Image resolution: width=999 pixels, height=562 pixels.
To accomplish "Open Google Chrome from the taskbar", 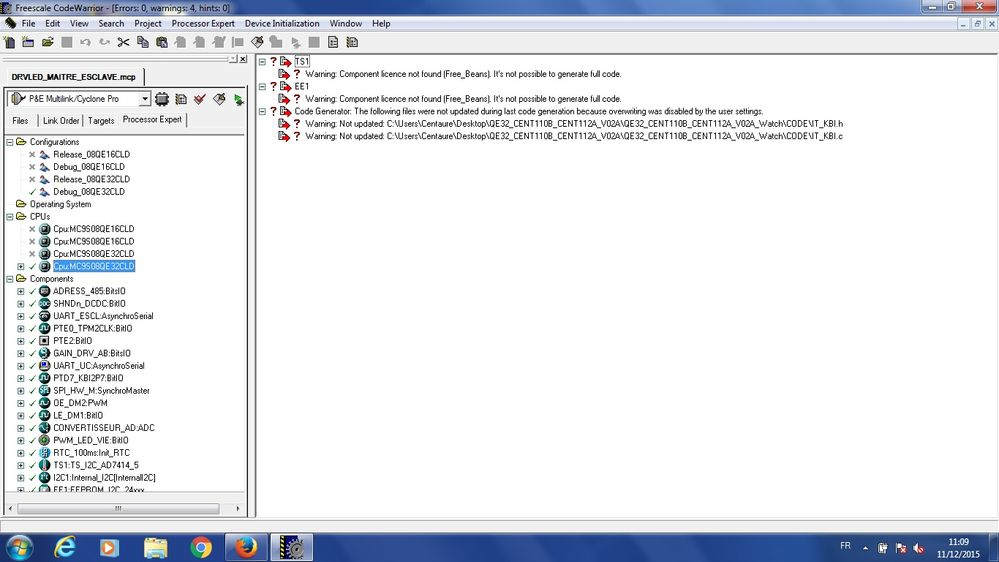I will pos(201,547).
